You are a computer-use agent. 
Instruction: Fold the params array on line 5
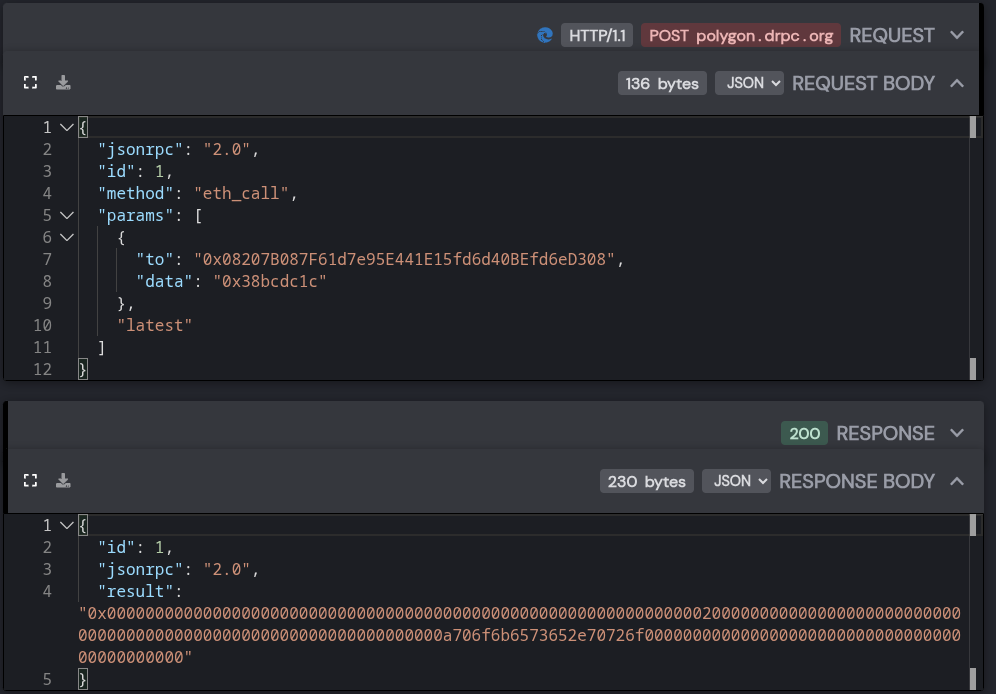click(67, 215)
